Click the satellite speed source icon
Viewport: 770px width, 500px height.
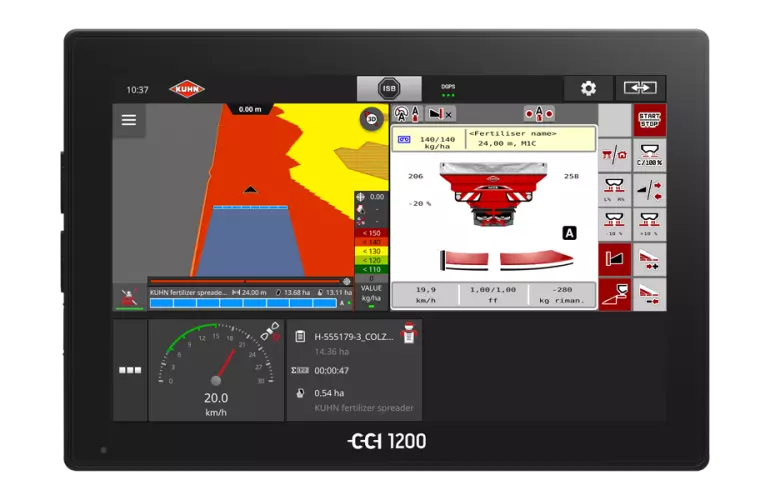[270, 331]
